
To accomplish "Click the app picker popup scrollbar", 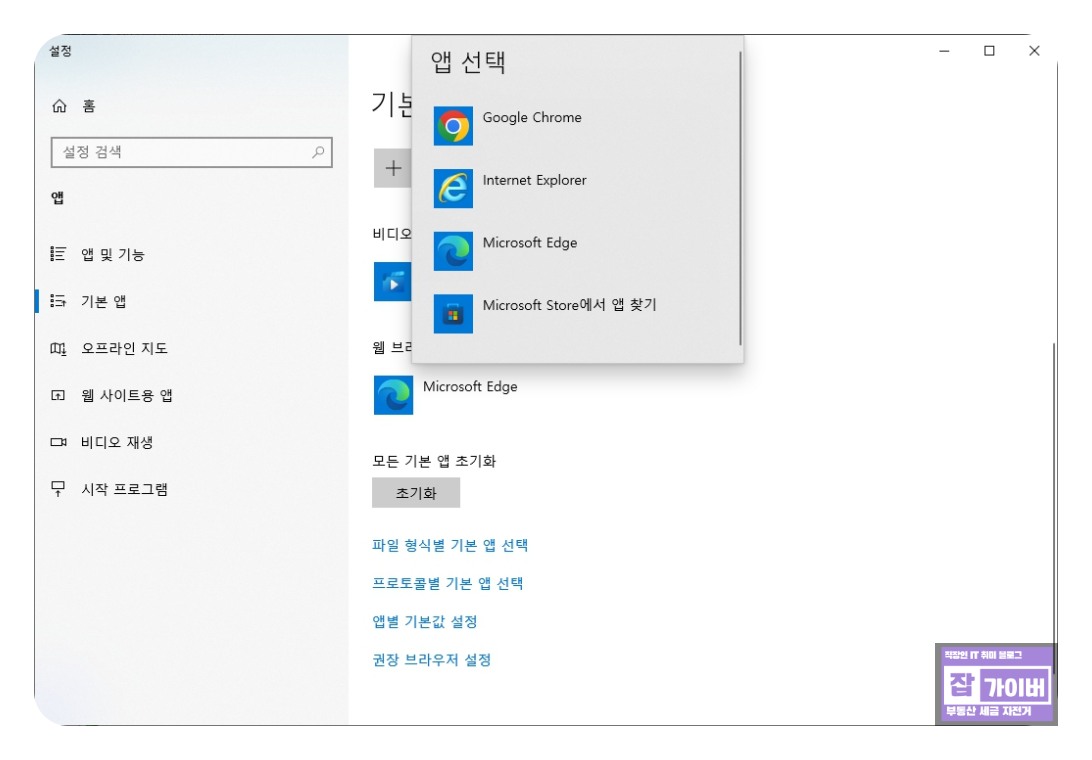I will 740,199.
